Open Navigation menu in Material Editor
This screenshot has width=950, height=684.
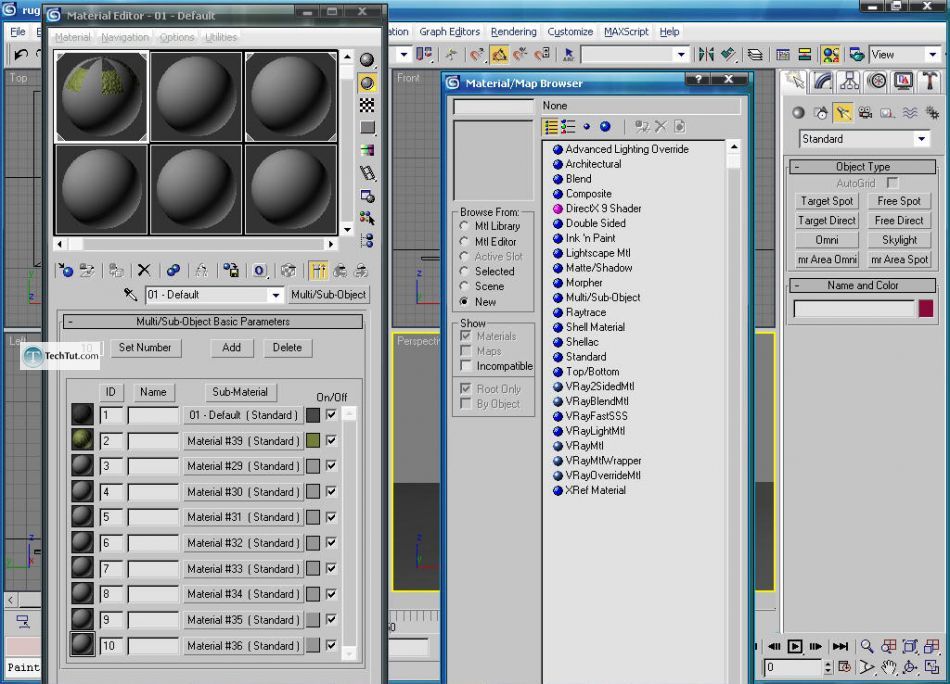coord(125,37)
